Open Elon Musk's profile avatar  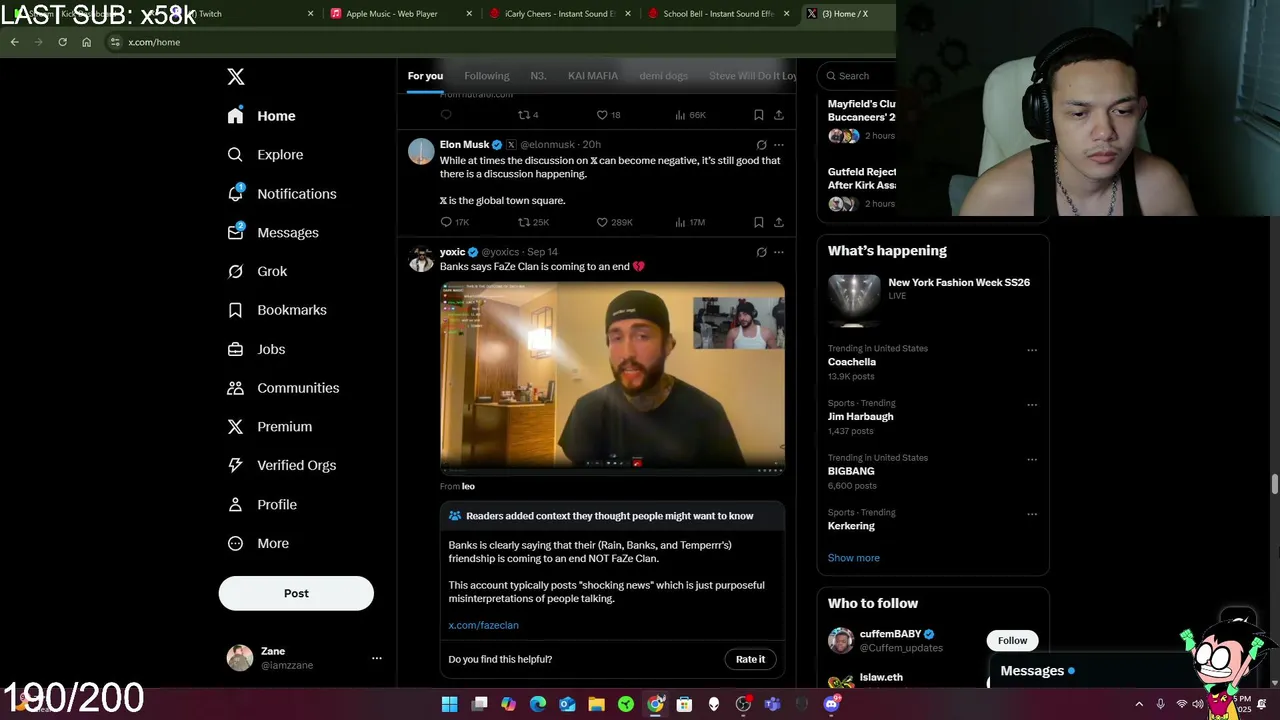pos(421,151)
